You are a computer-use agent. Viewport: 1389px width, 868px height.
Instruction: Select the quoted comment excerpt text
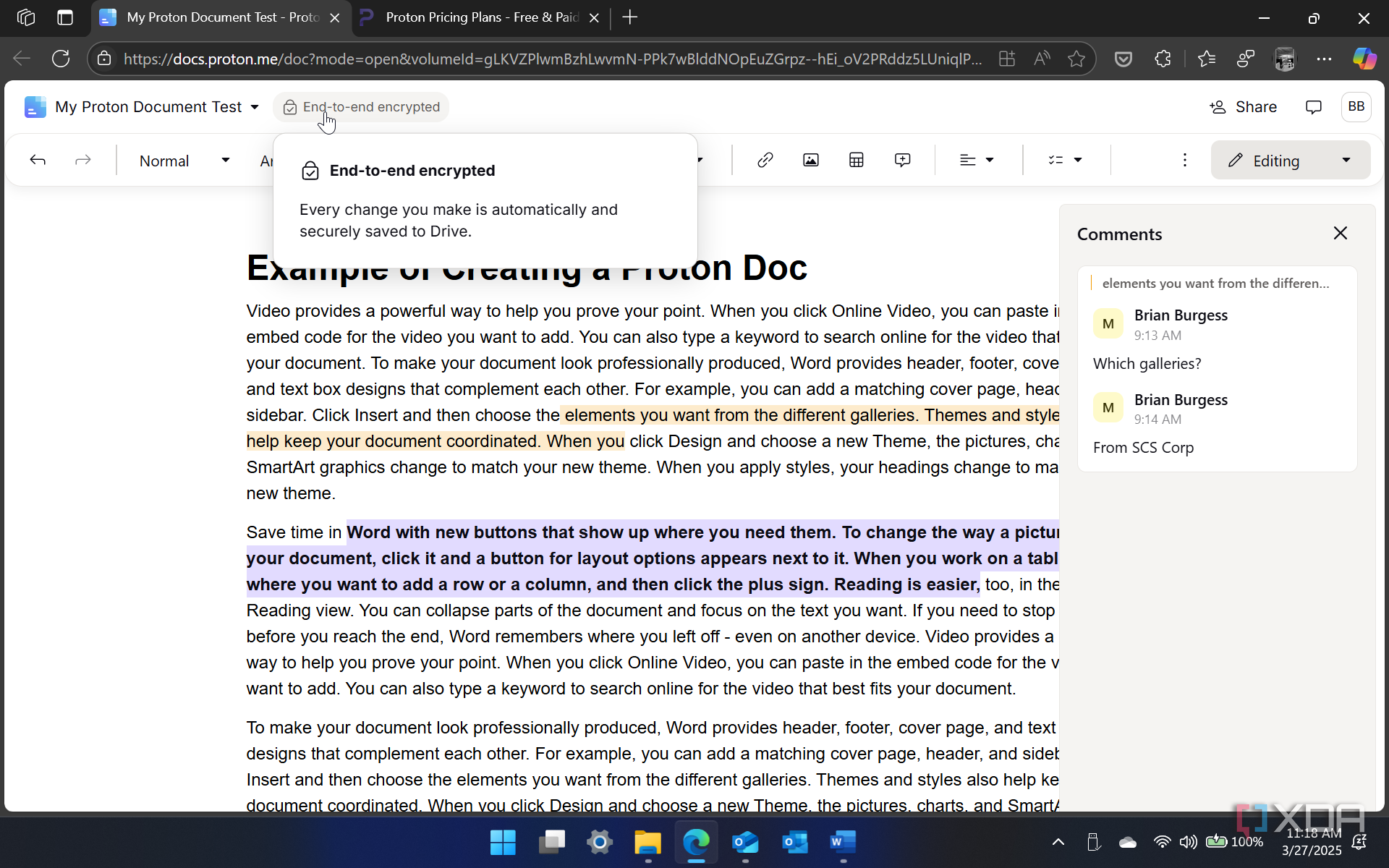tap(1215, 283)
